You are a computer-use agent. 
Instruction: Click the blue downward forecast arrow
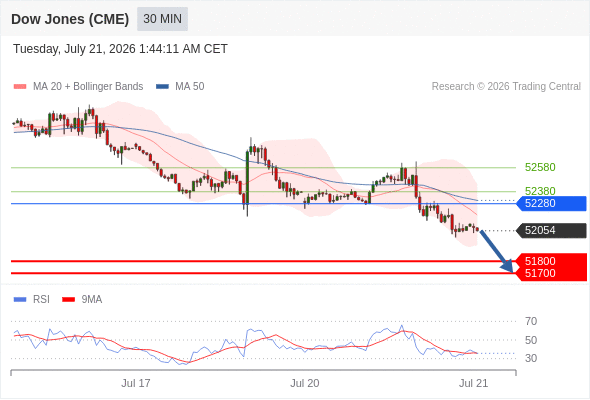pos(497,251)
